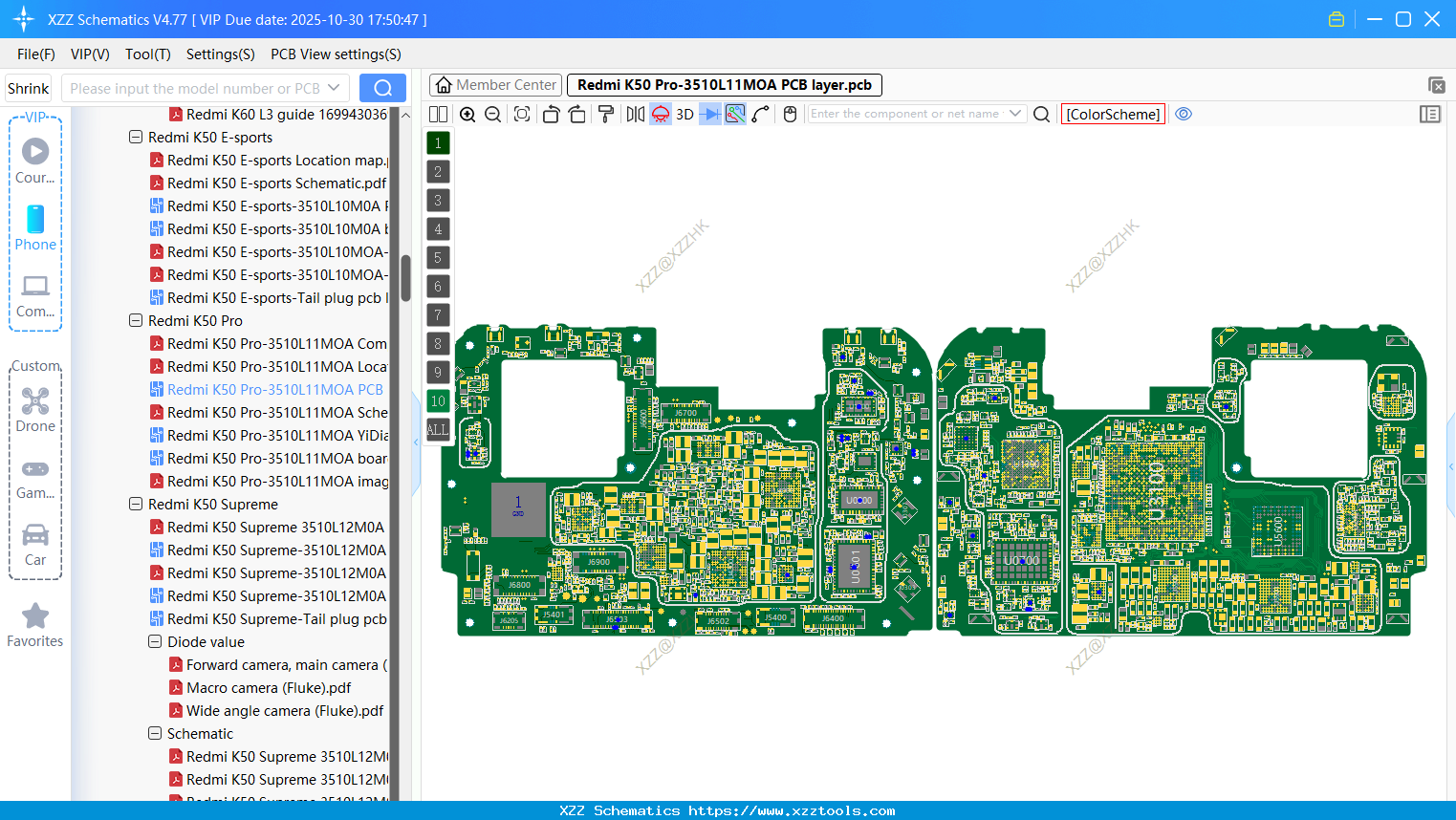This screenshot has height=820, width=1456.
Task: Select layer ALL in the layer list
Action: point(438,429)
